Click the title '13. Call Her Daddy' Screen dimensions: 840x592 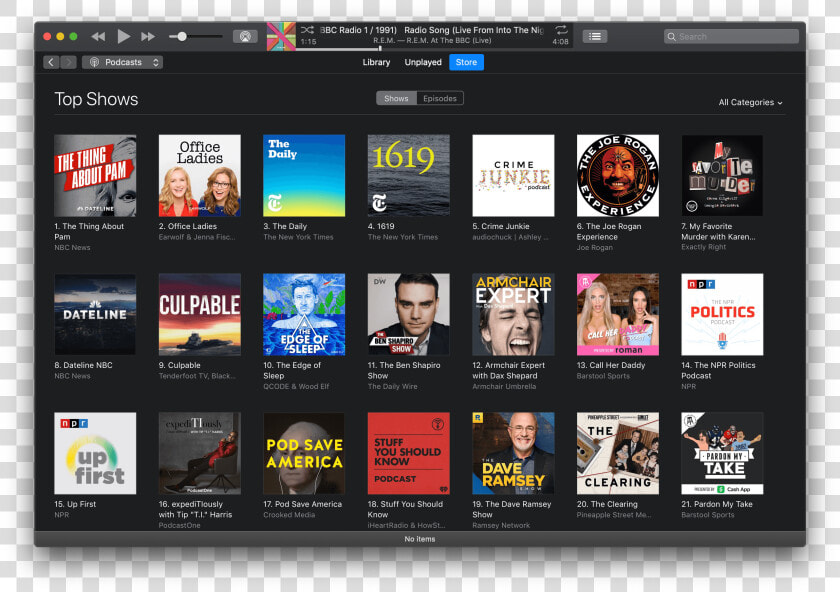(x=611, y=365)
